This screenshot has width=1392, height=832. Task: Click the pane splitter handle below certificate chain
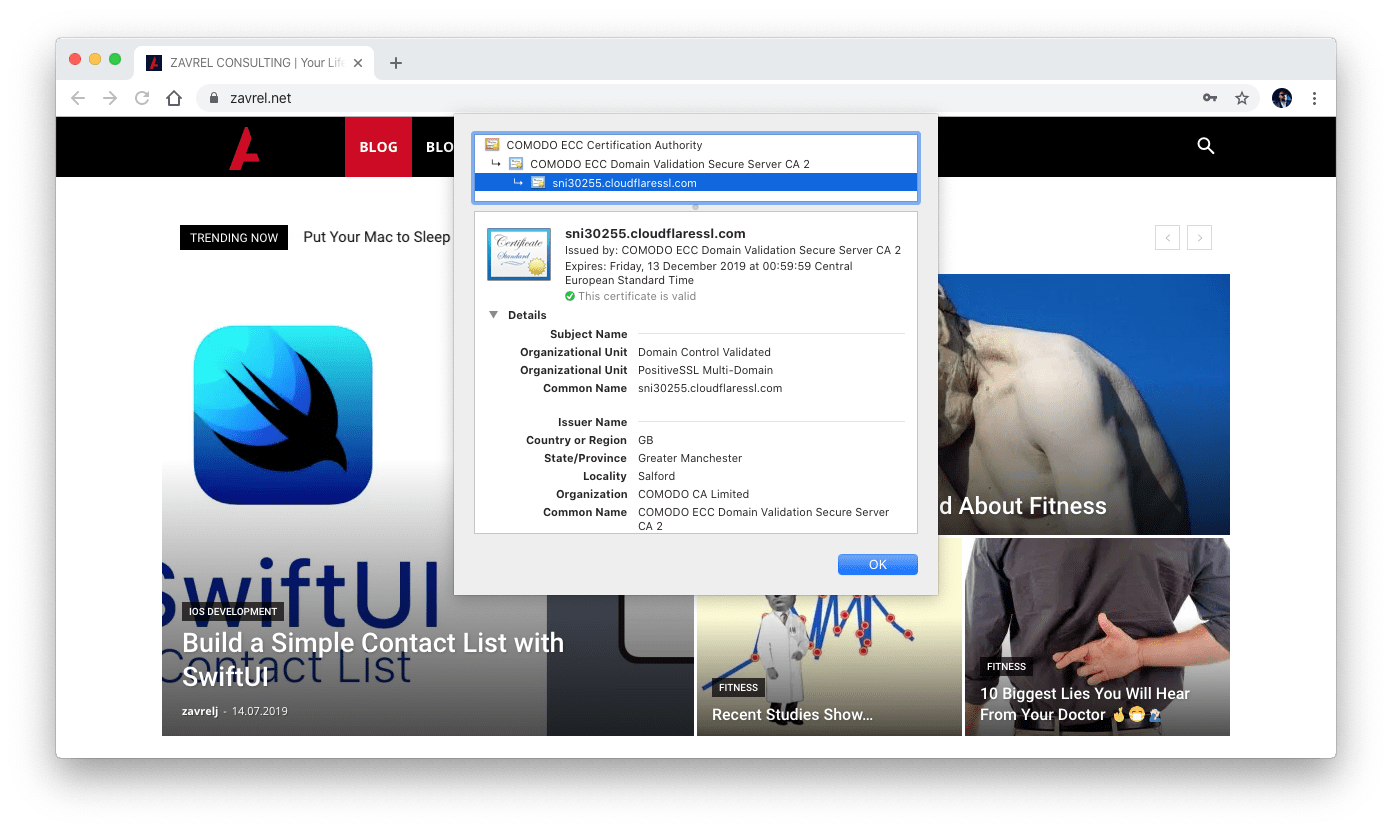click(696, 207)
